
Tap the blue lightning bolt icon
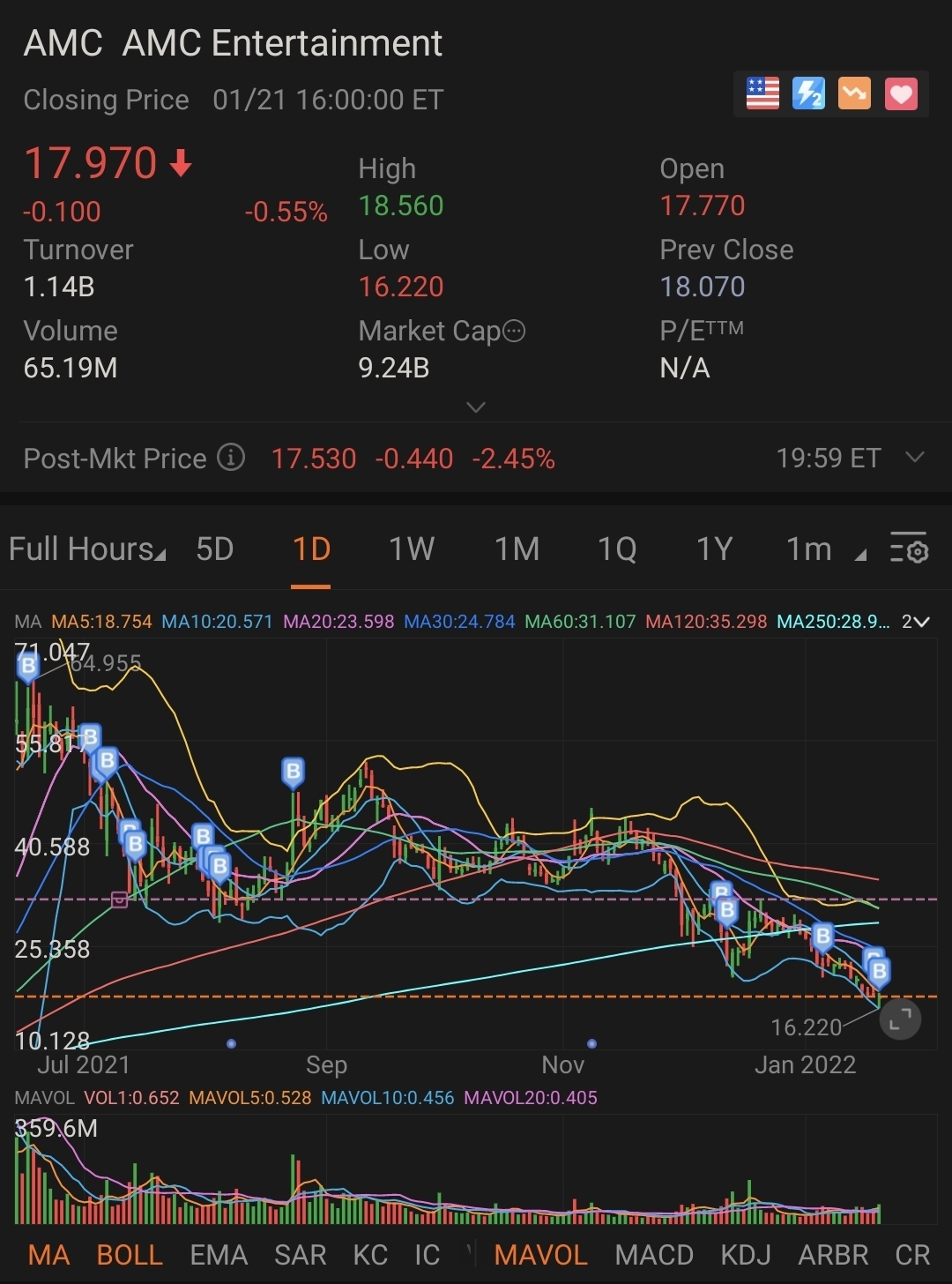click(x=808, y=93)
